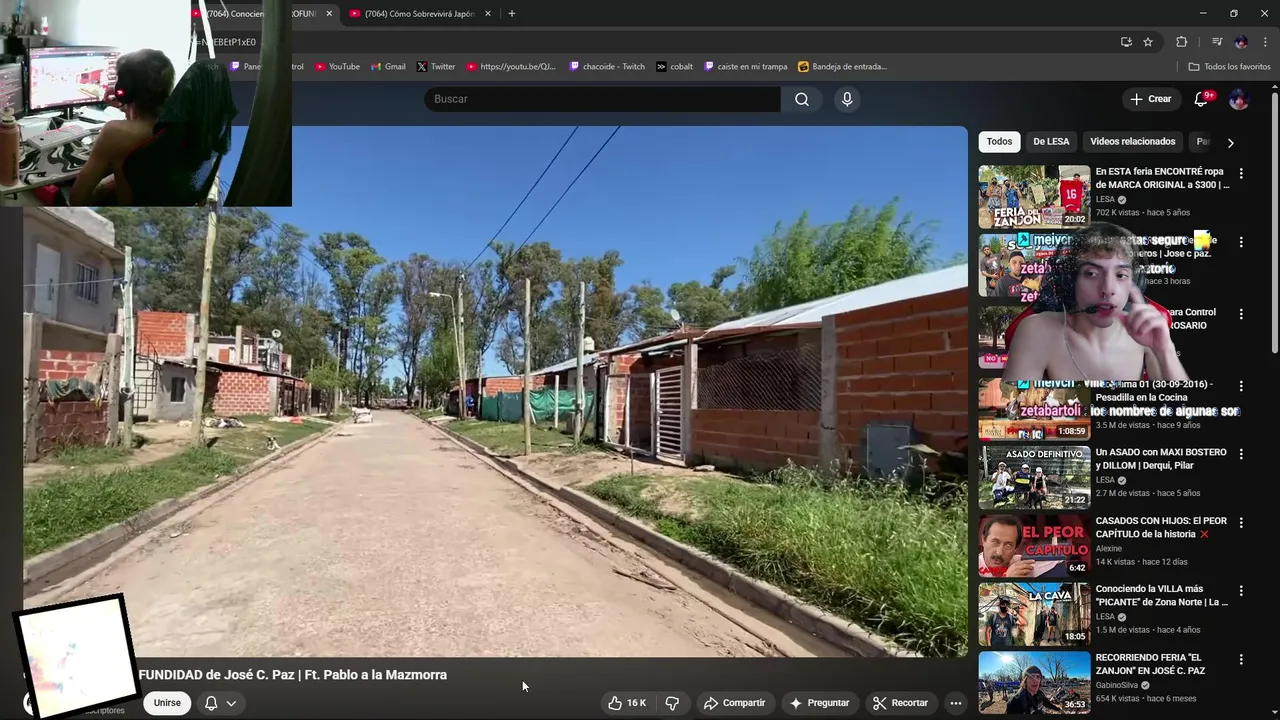Click Compartir button
Image resolution: width=1280 pixels, height=720 pixels.
pos(734,703)
